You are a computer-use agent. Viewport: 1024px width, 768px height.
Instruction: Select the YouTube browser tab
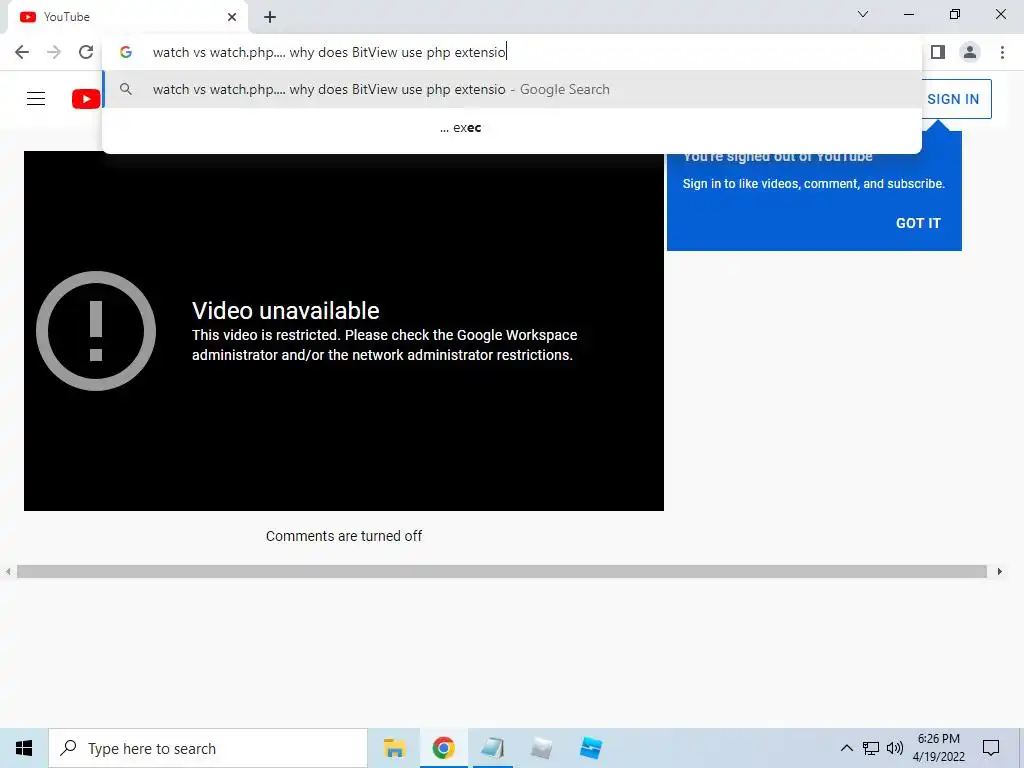click(x=128, y=17)
